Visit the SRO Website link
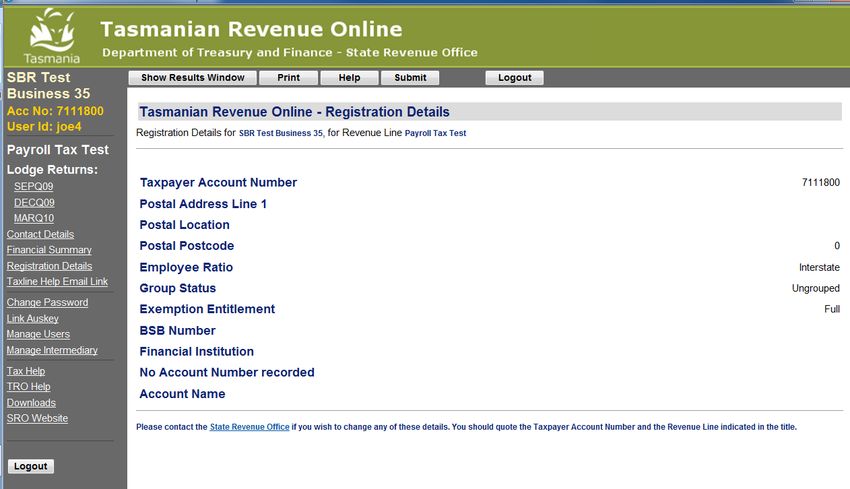Screen dimensions: 850x489 coord(37,419)
